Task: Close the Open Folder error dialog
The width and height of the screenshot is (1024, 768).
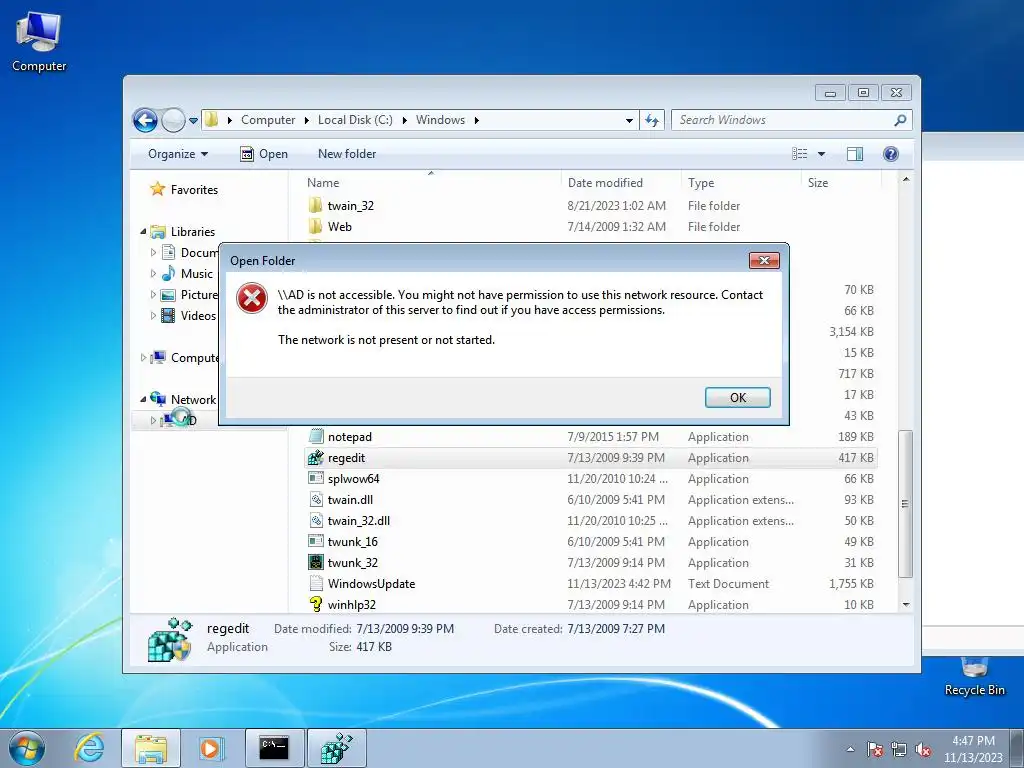Action: 764,261
